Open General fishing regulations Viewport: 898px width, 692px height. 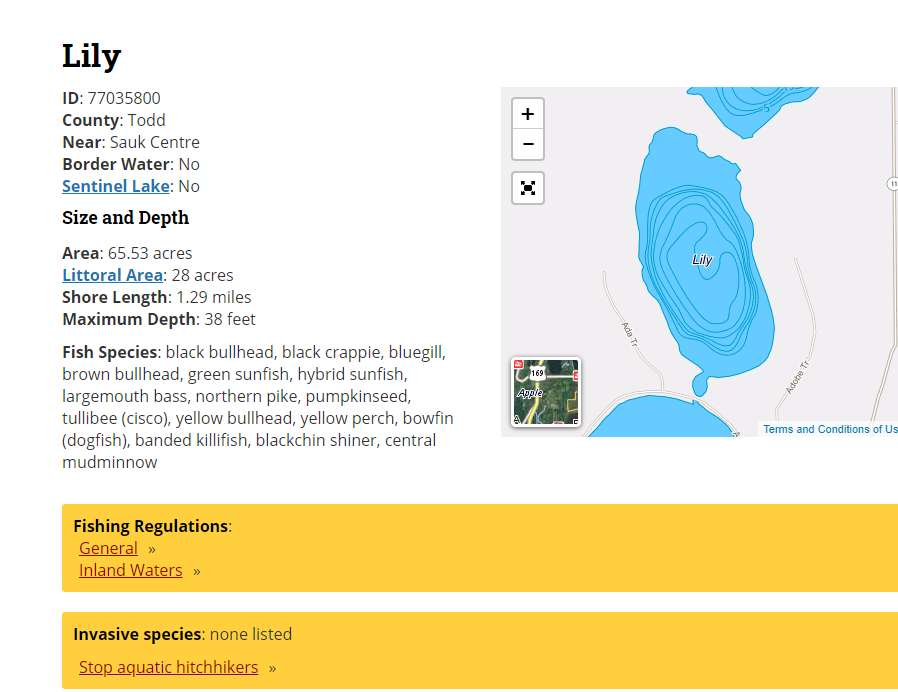(x=108, y=548)
